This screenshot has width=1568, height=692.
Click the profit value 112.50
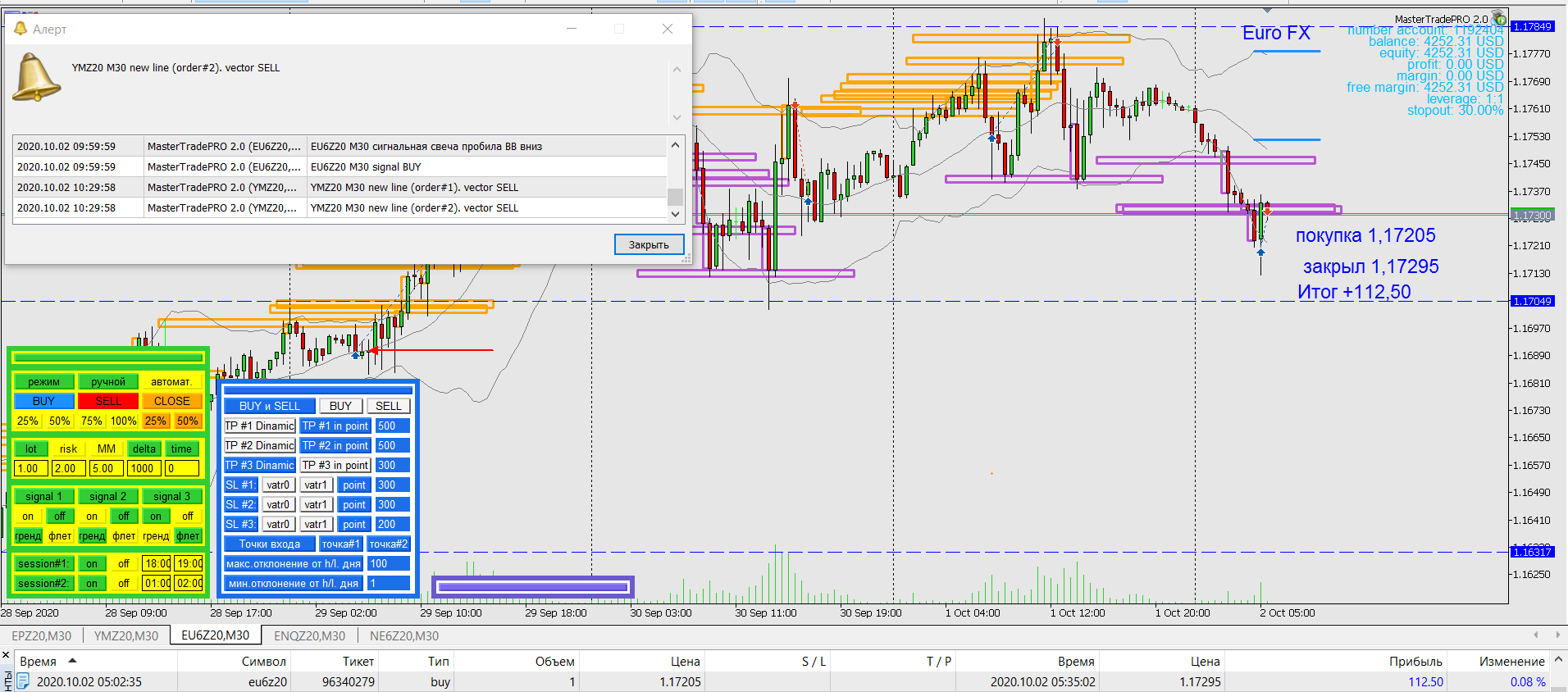pyautogui.click(x=1426, y=682)
